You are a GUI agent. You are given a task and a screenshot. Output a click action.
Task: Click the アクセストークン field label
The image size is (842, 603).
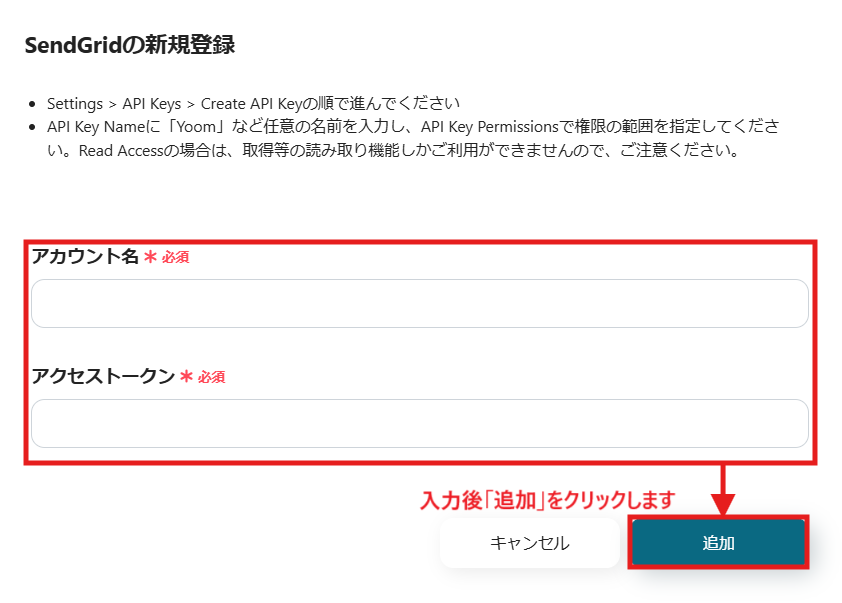[x=103, y=377]
